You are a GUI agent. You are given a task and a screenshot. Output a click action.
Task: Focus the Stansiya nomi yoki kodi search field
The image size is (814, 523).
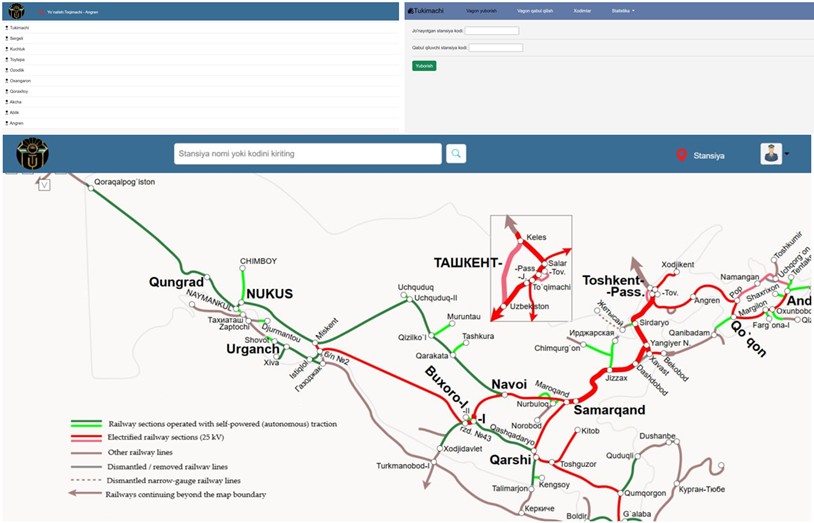308,154
